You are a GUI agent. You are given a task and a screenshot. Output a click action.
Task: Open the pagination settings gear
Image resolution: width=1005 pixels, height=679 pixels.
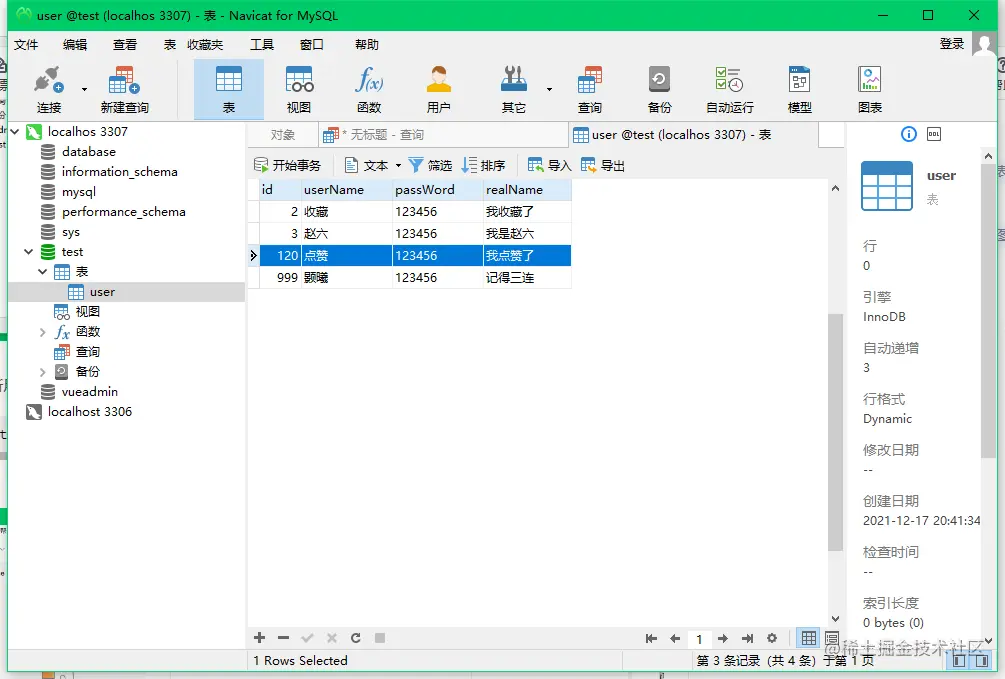[772, 639]
